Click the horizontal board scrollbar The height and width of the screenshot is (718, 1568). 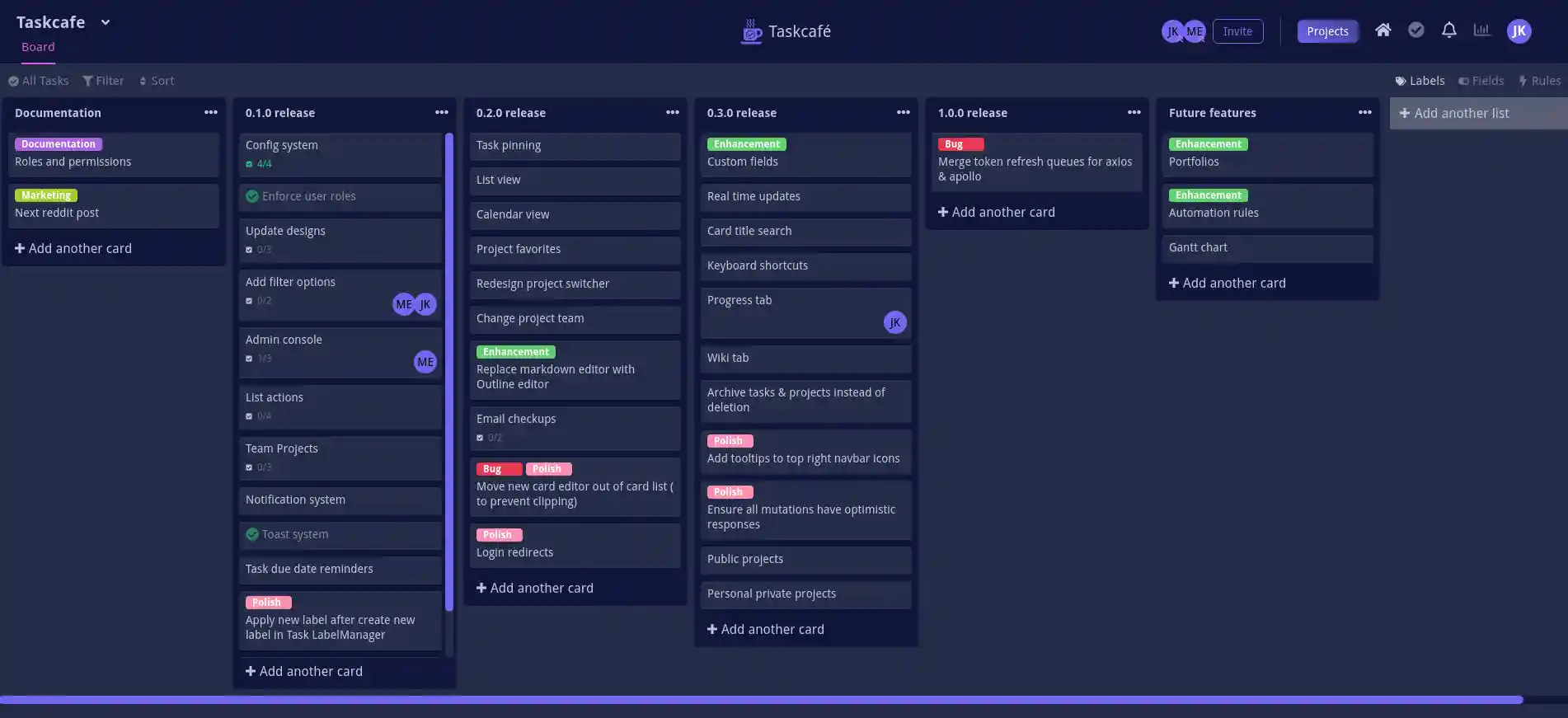[760, 700]
